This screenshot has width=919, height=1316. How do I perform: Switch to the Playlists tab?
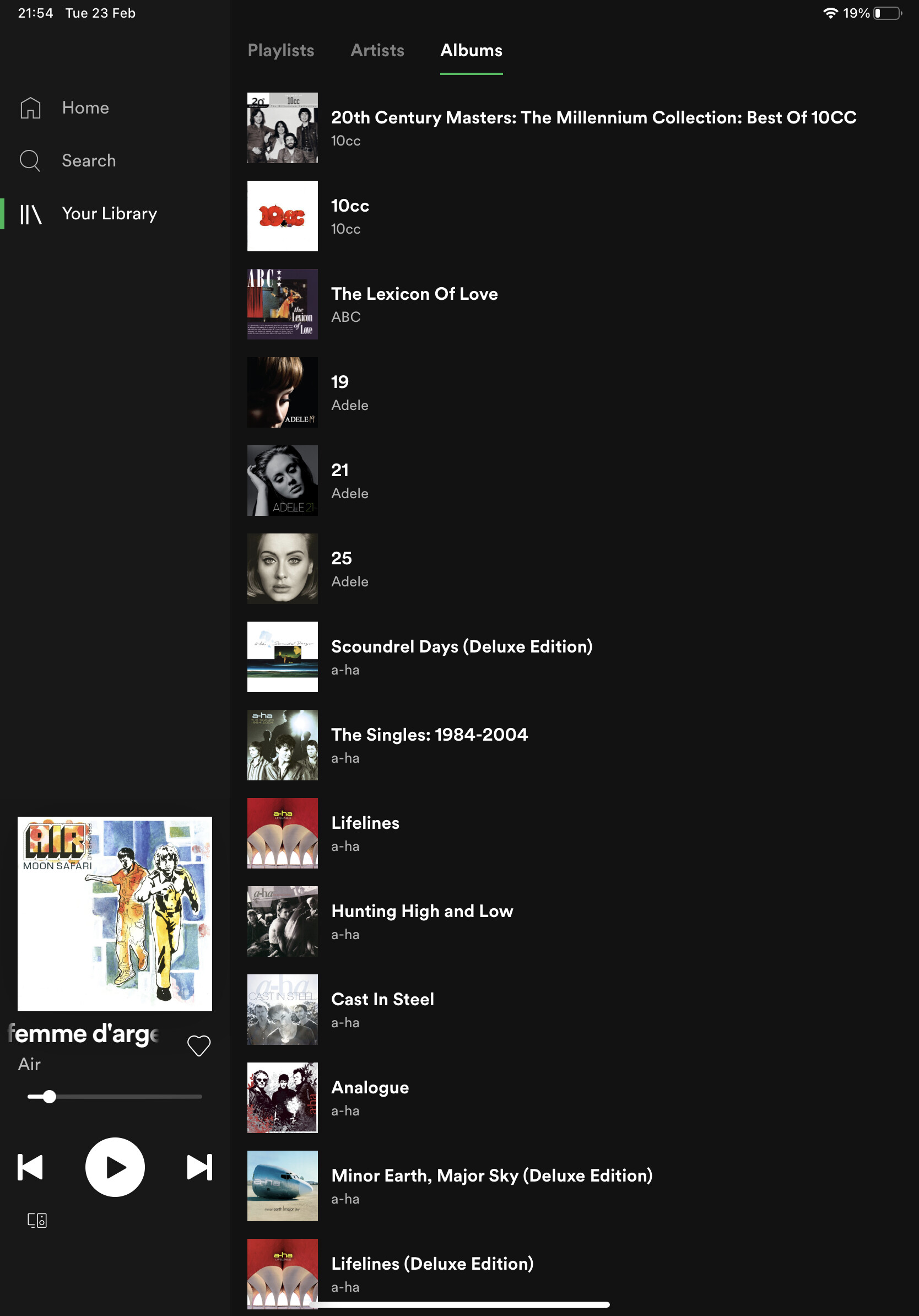tap(281, 51)
